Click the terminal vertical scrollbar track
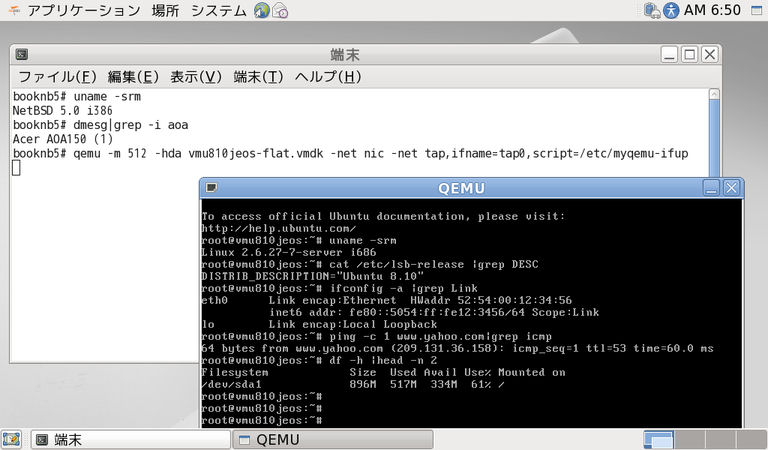This screenshot has height=450, width=768. tap(714, 138)
